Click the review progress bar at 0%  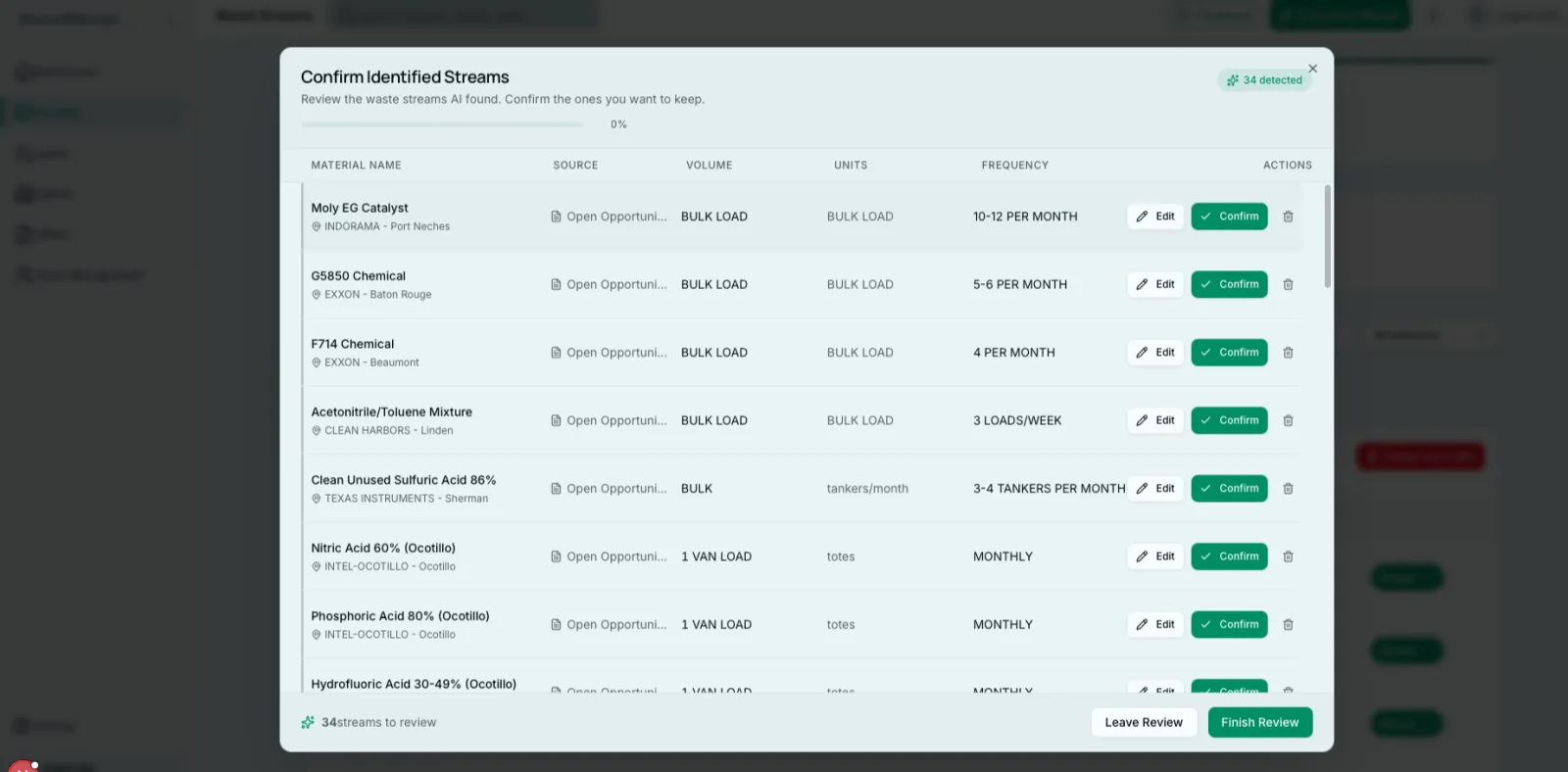pos(442,124)
